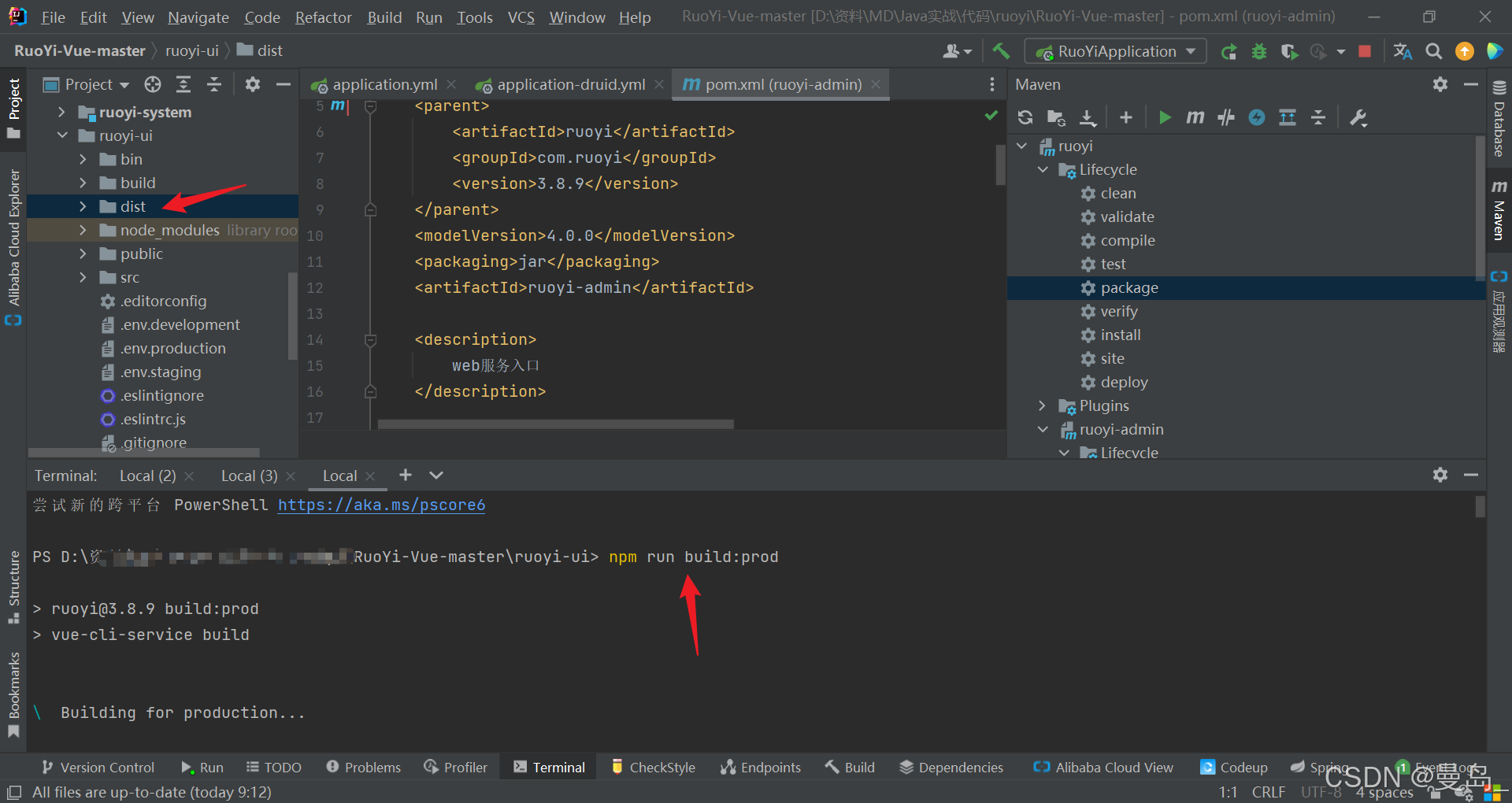The height and width of the screenshot is (803, 1512).
Task: Click the Build Project hammer icon
Action: [x=1001, y=51]
